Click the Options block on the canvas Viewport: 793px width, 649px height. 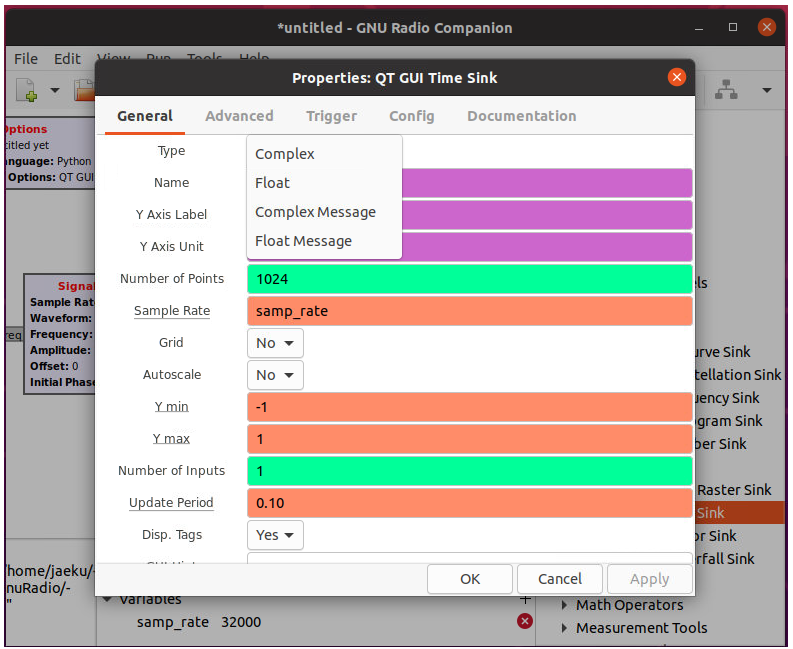(x=50, y=153)
